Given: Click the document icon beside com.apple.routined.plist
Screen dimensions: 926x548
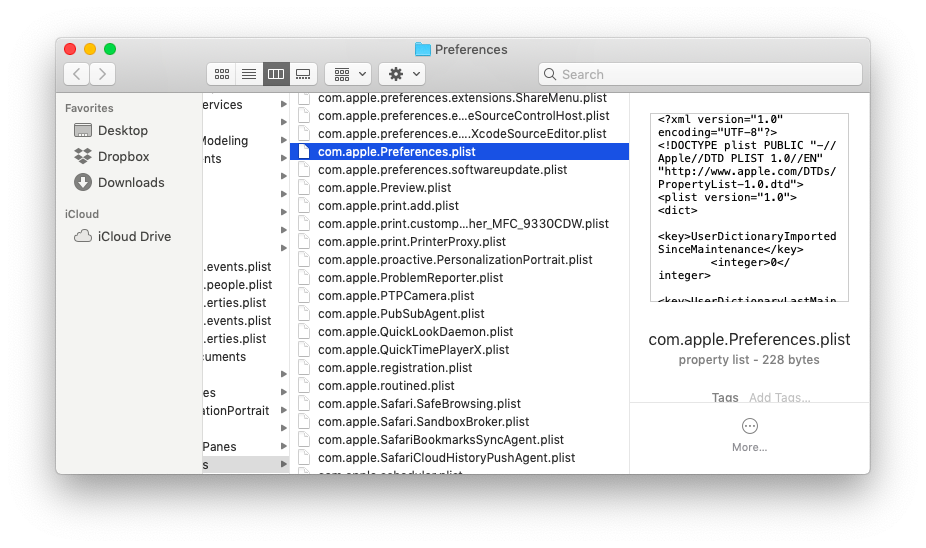Looking at the screenshot, I should [304, 386].
